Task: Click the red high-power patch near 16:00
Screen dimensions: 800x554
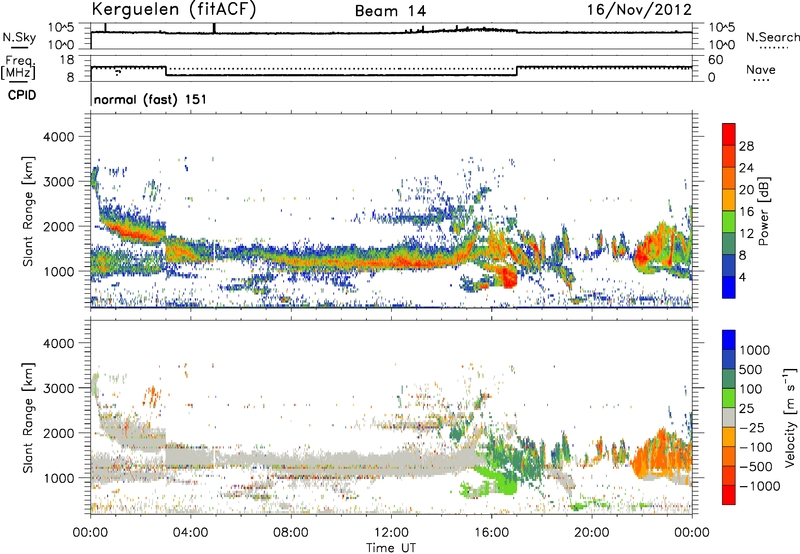Action: point(508,278)
